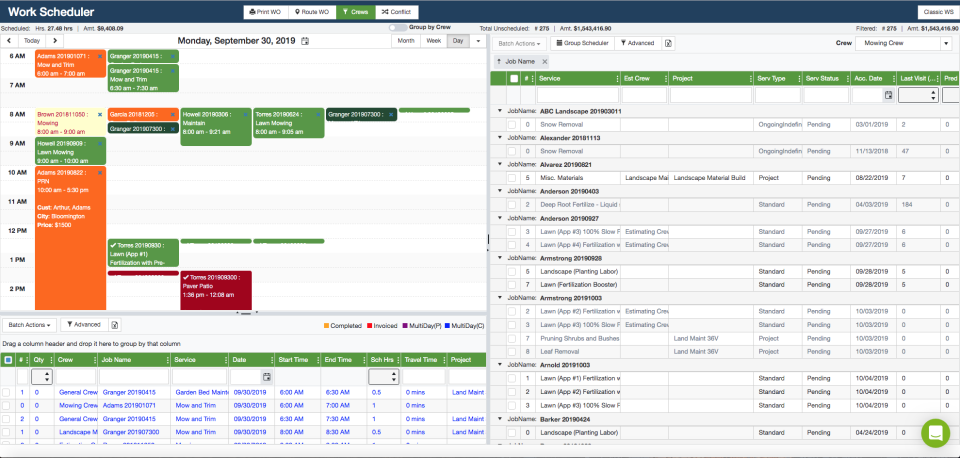Switch calendar to Week view

pyautogui.click(x=433, y=41)
